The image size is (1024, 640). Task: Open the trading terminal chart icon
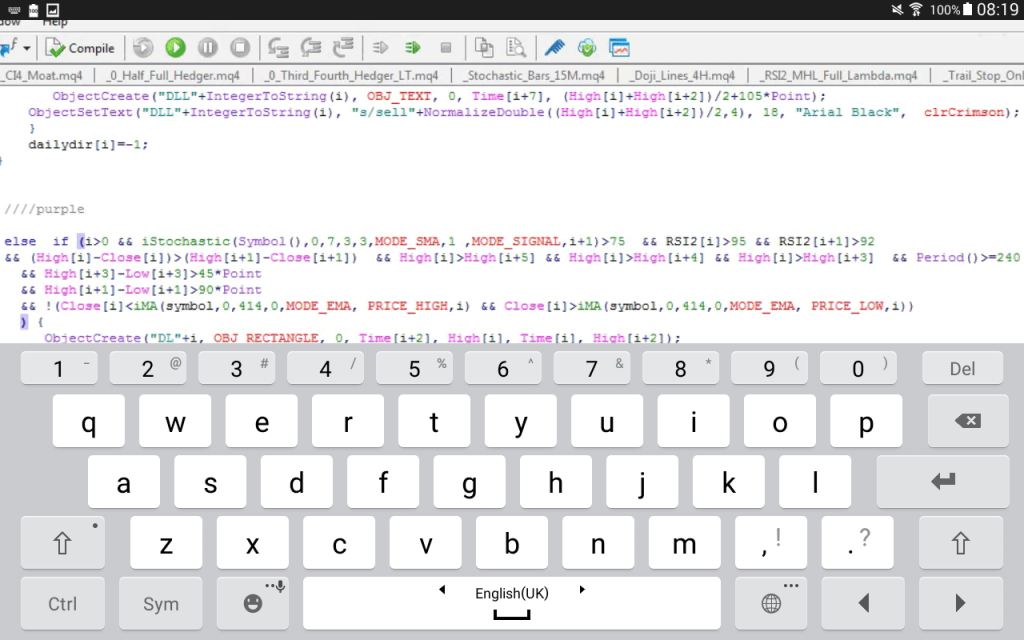(620, 47)
